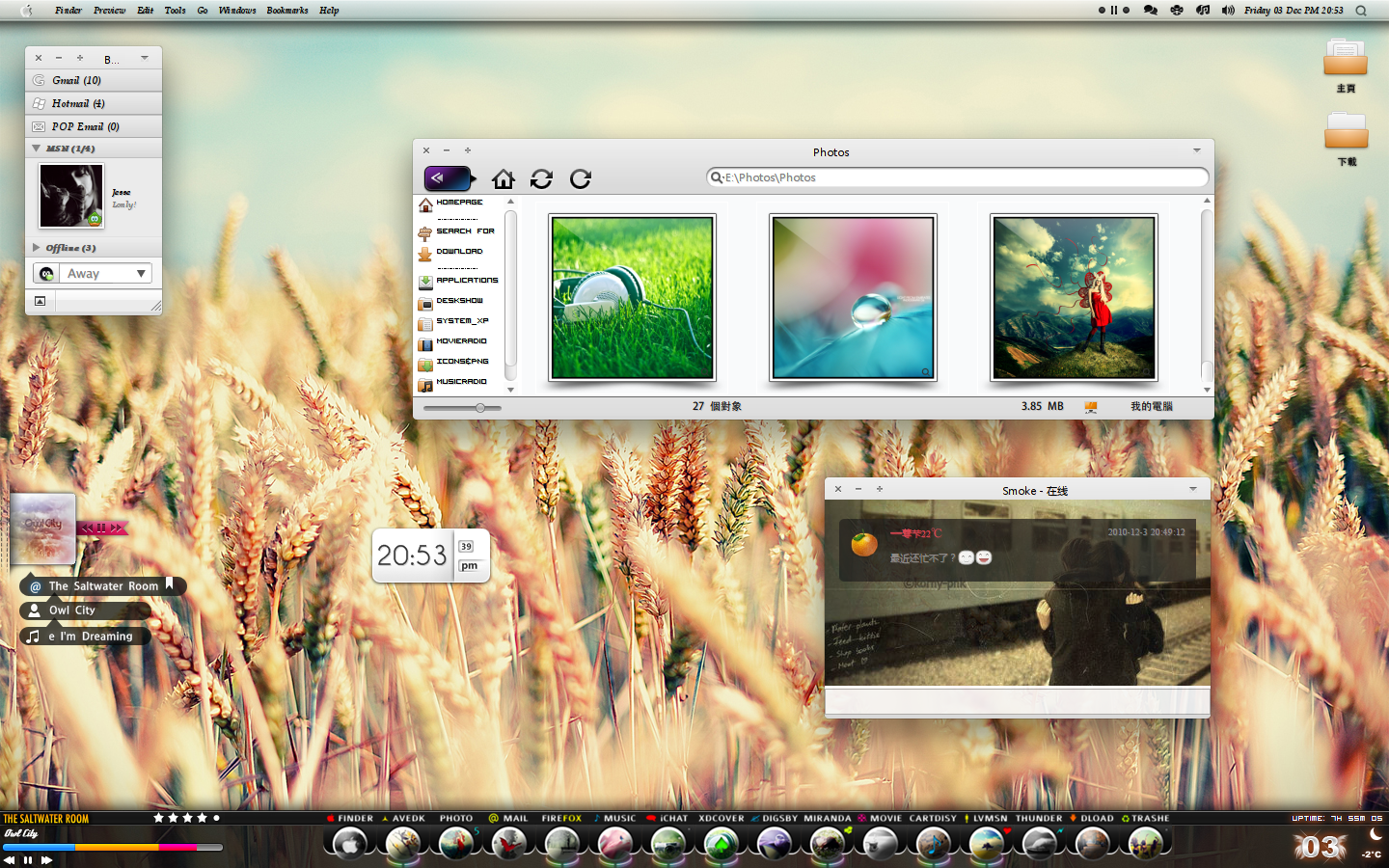1389x868 pixels.
Task: Click the purple back arrow in Photos
Action: [x=449, y=178]
